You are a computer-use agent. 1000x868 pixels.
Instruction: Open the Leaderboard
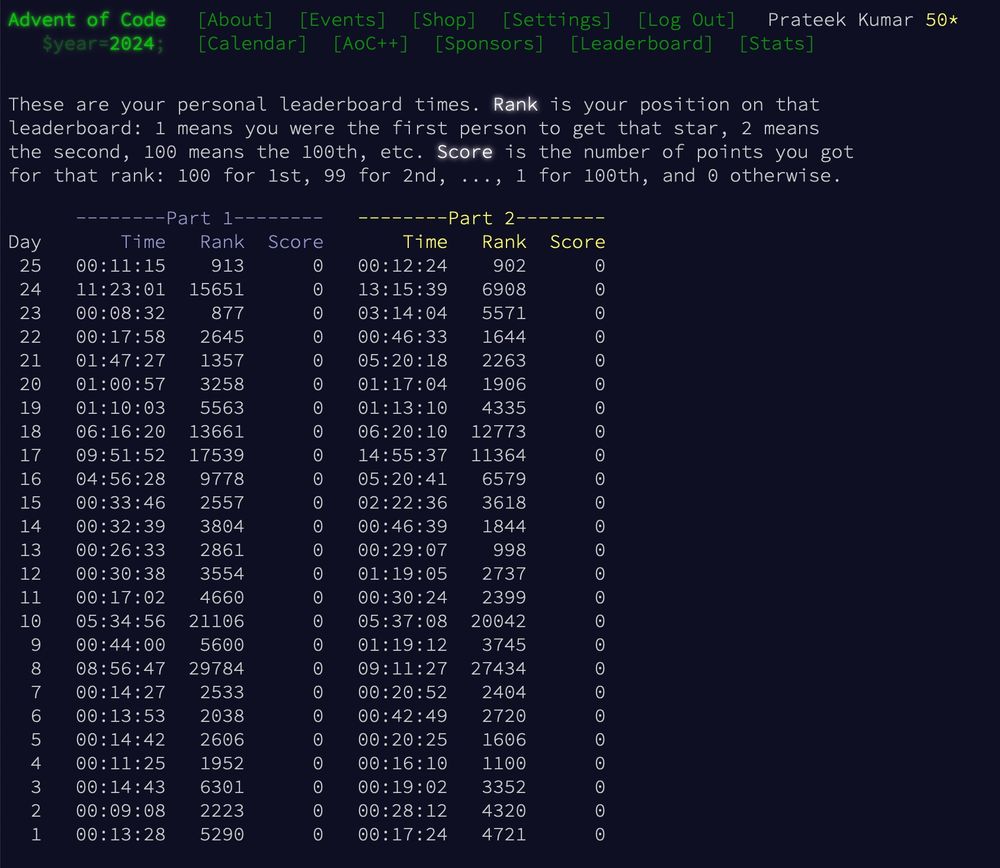pos(640,43)
